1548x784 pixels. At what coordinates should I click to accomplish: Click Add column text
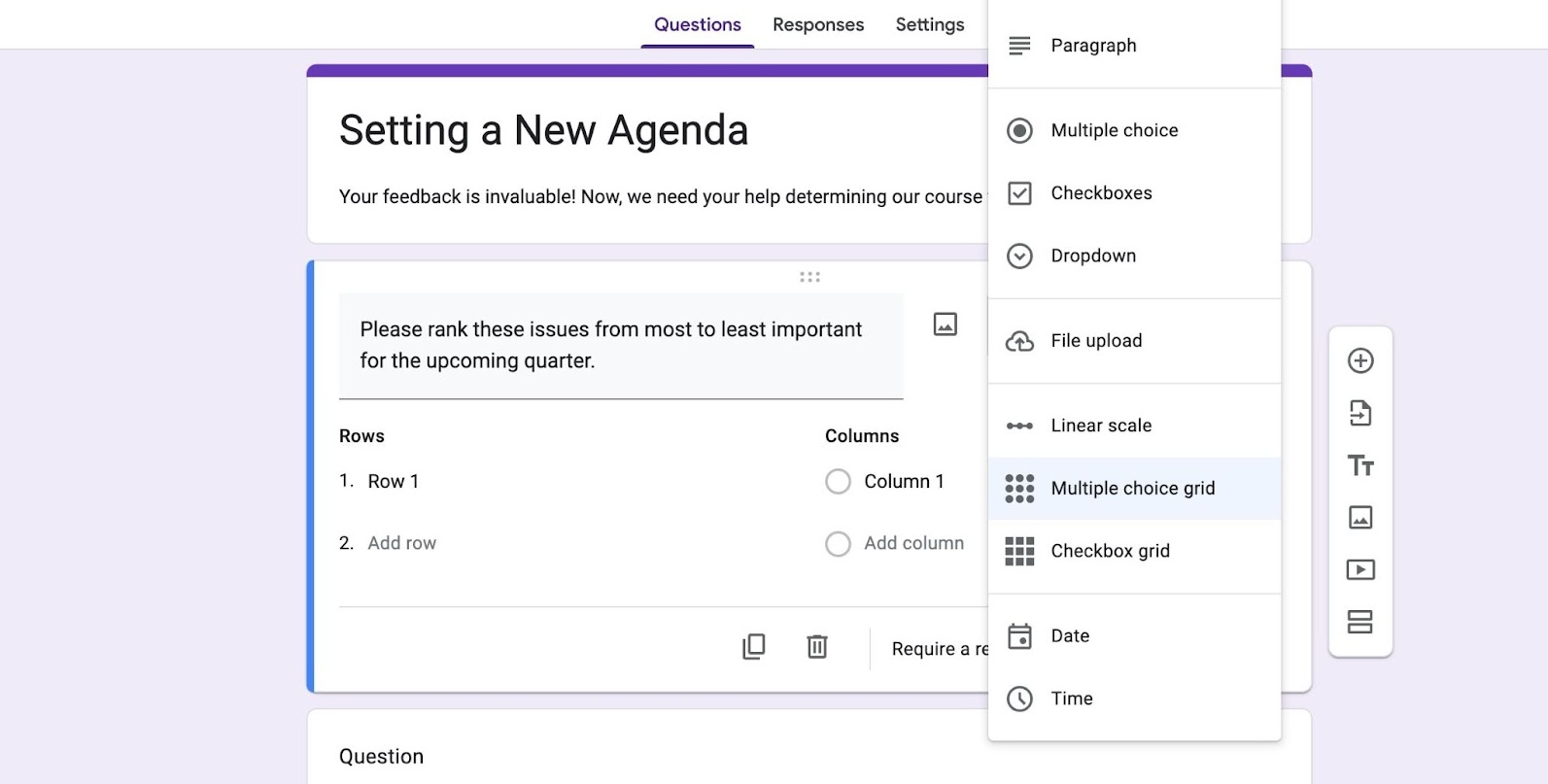(x=914, y=544)
